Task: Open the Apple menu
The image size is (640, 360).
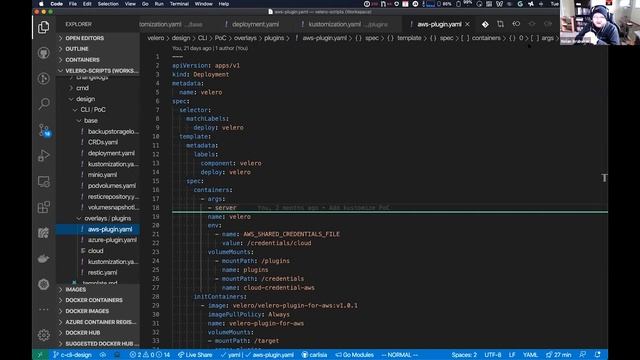Action: [x=41, y=4]
